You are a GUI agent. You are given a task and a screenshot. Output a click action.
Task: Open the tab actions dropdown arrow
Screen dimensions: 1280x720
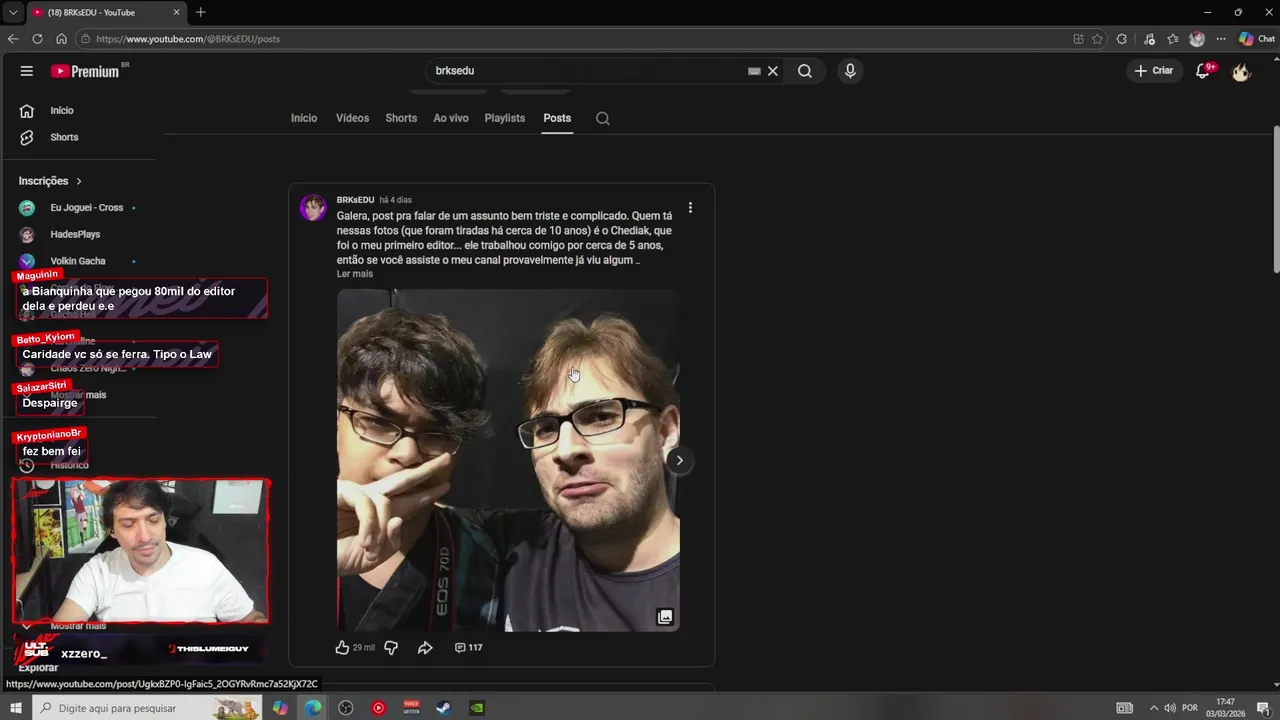pos(13,12)
